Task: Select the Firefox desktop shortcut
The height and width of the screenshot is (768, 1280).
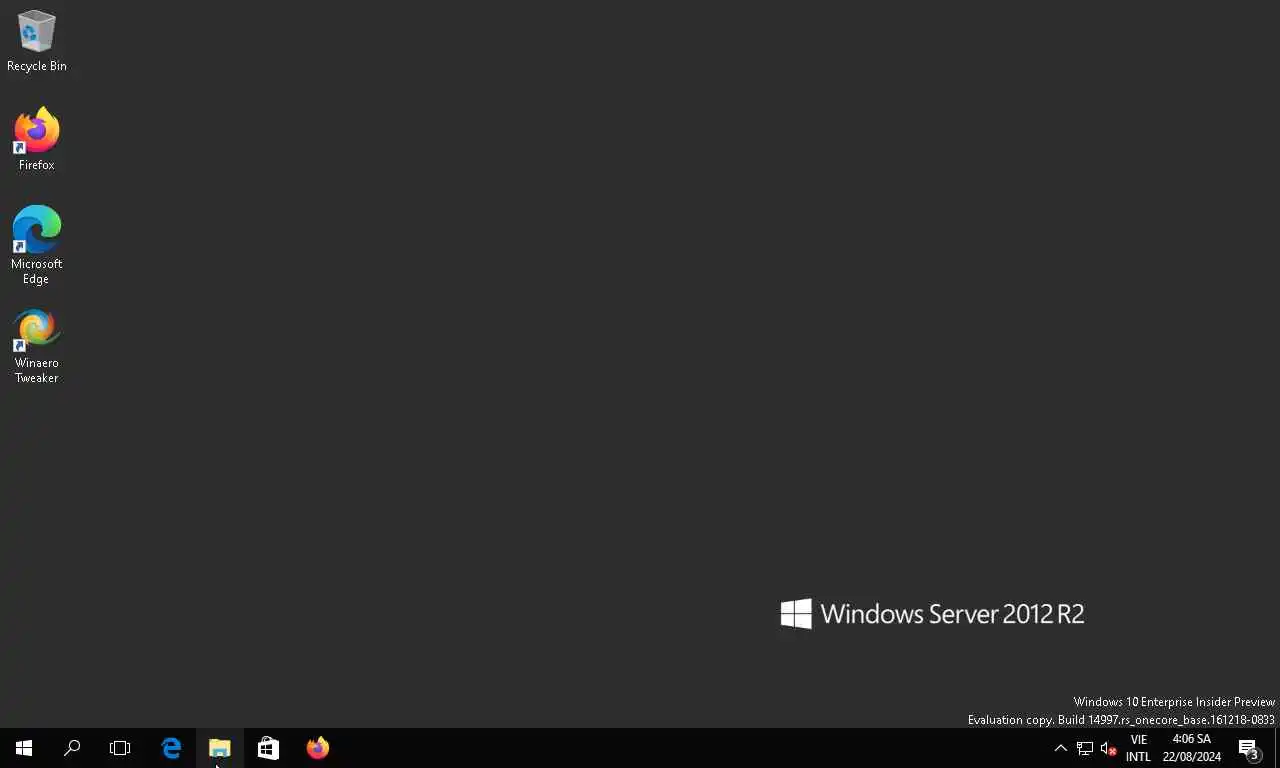Action: pyautogui.click(x=36, y=139)
